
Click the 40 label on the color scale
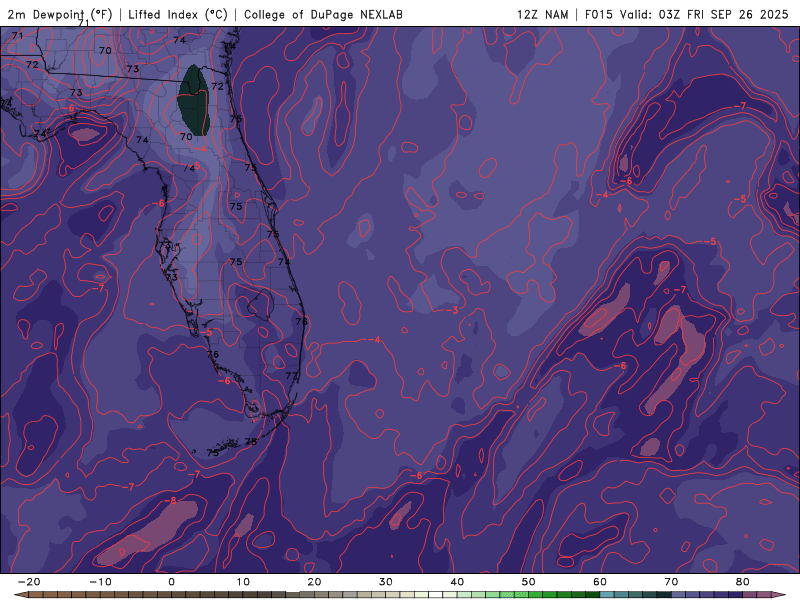pos(457,582)
